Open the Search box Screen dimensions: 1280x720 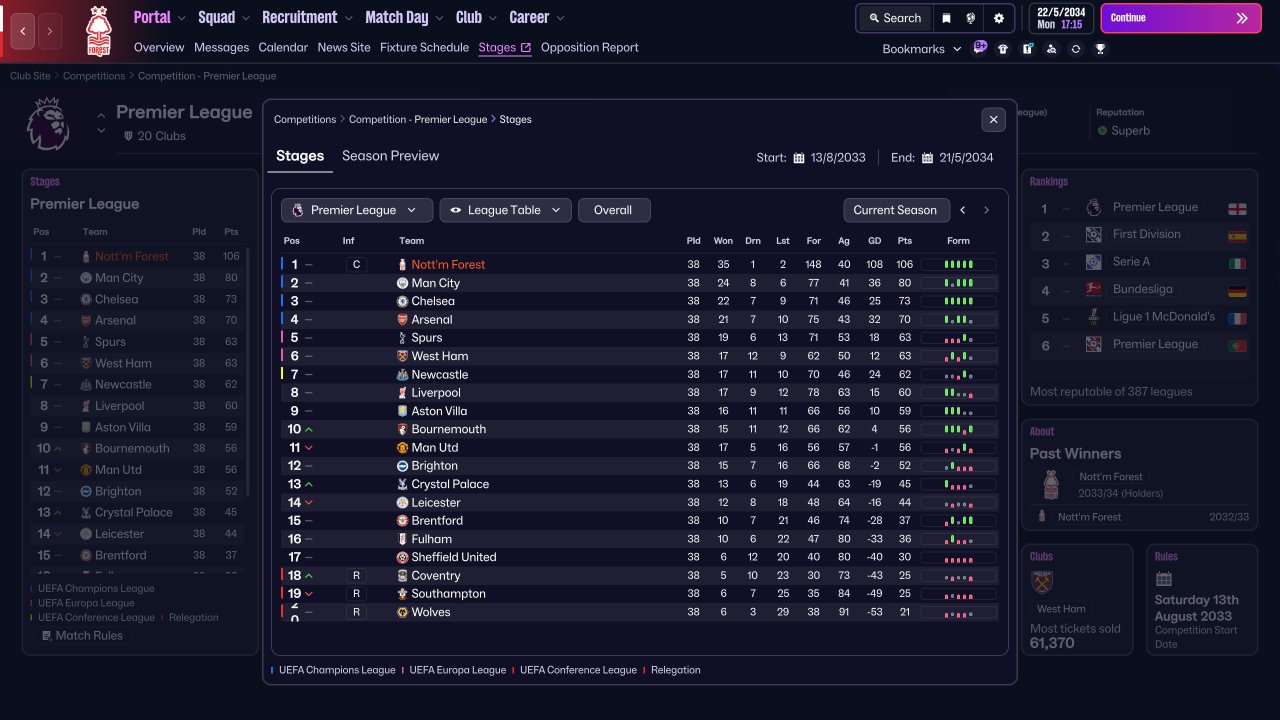point(894,18)
